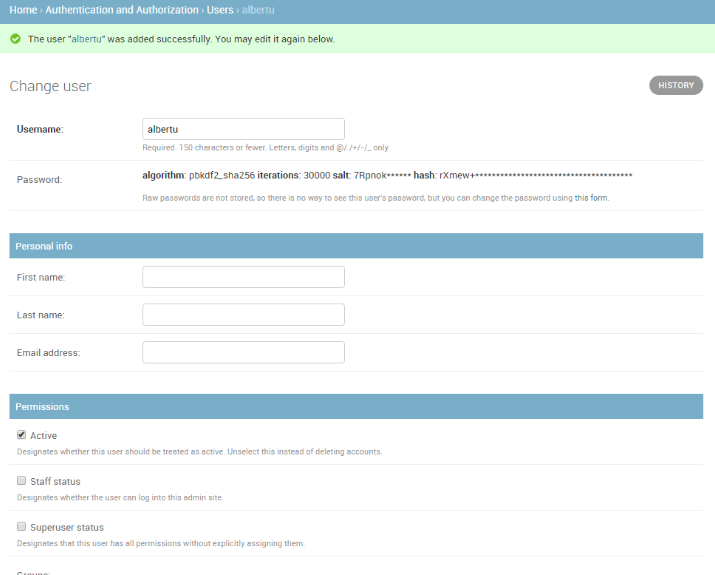Screen dimensions: 715x575
Task: Focus the Last name field
Action: tap(243, 315)
